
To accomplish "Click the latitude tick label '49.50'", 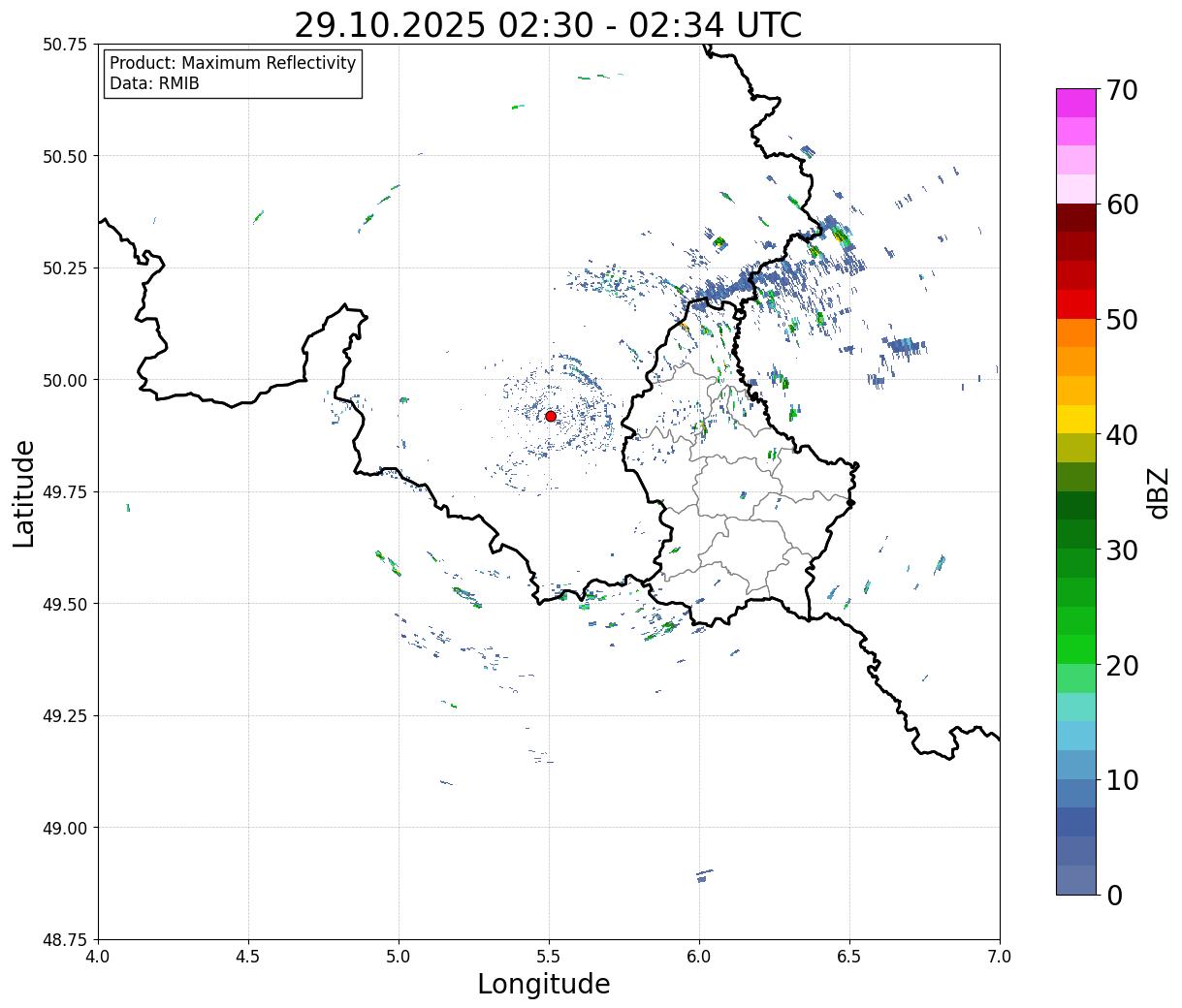I will click(x=64, y=604).
